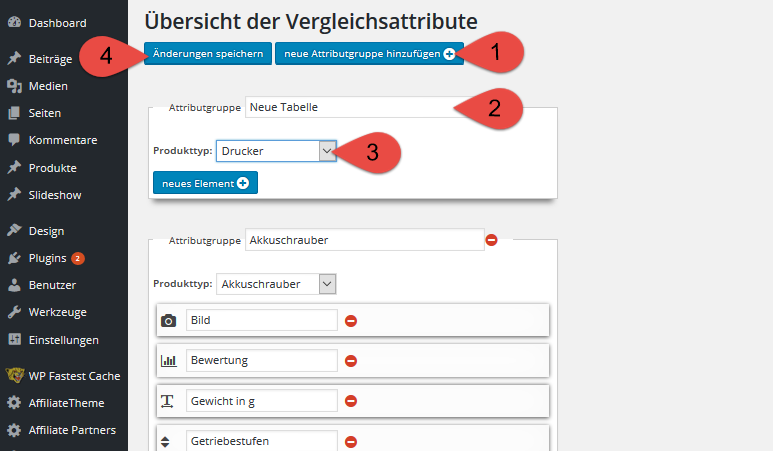Remove the Akkuschrauber attribute group
The width and height of the screenshot is (773, 451).
coord(492,240)
